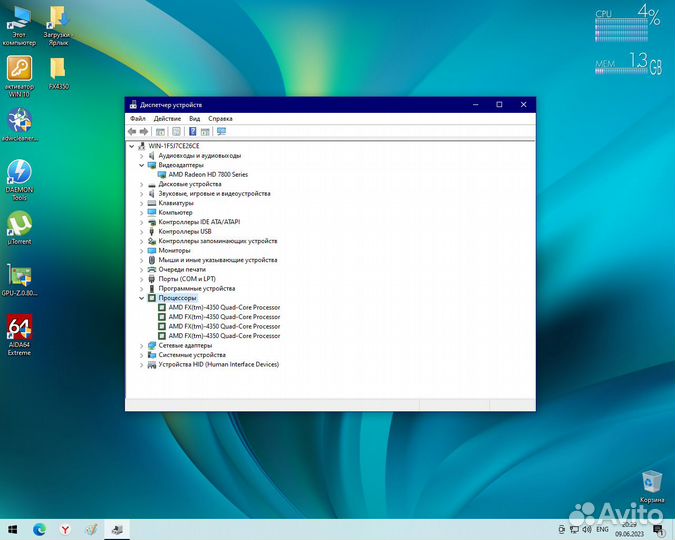
Task: Select Устройства HID (Human Interface Devices)
Action: pyautogui.click(x=219, y=364)
